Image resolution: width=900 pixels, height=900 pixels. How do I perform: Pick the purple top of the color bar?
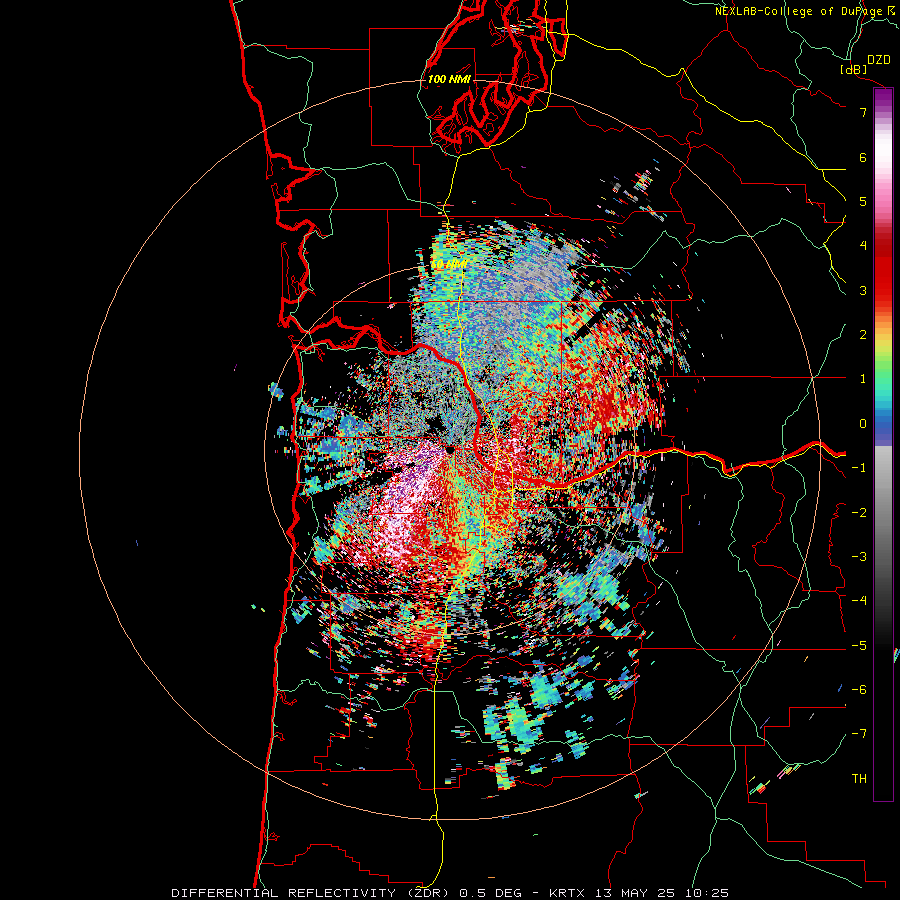(883, 99)
